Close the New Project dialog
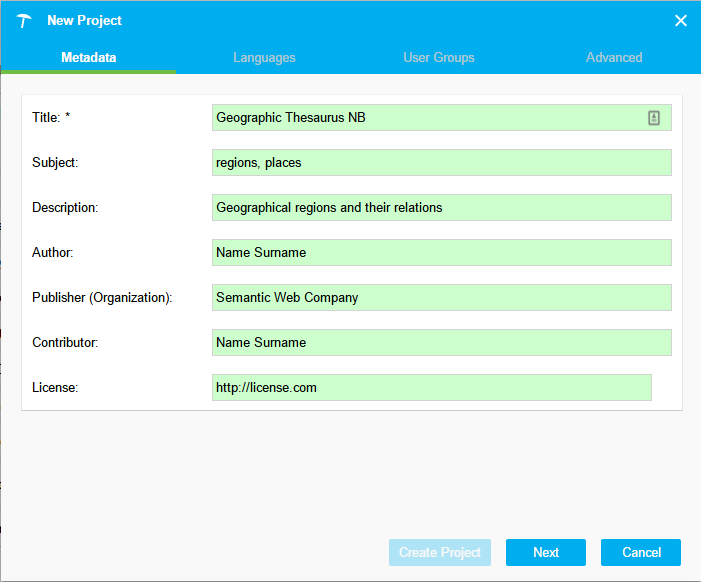This screenshot has width=701, height=582. (x=680, y=21)
